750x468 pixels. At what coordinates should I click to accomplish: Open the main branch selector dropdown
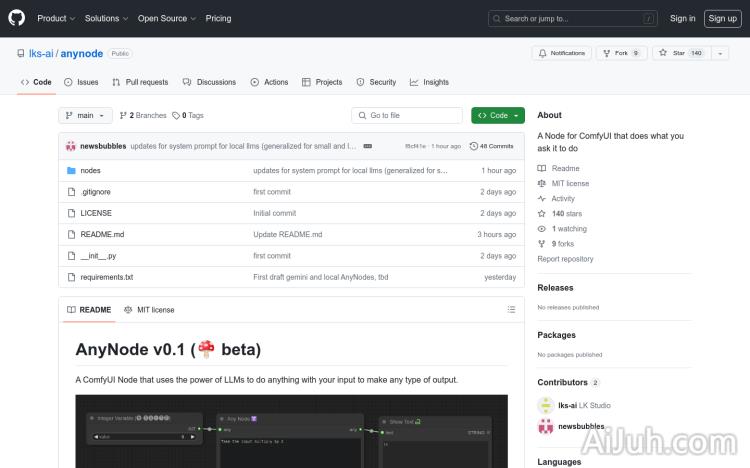coord(85,115)
